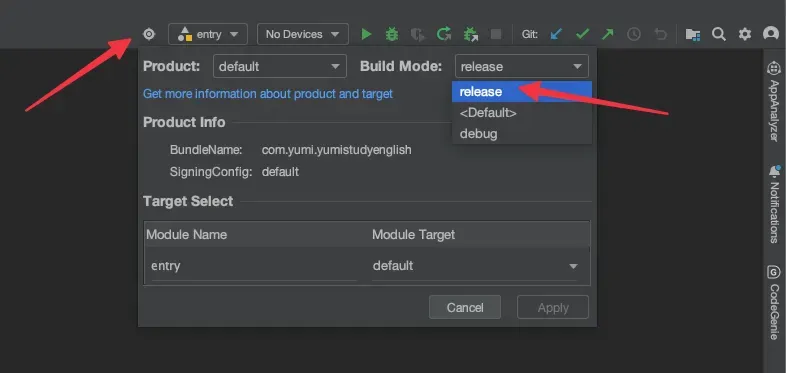Click the user account avatar icon

(x=770, y=34)
